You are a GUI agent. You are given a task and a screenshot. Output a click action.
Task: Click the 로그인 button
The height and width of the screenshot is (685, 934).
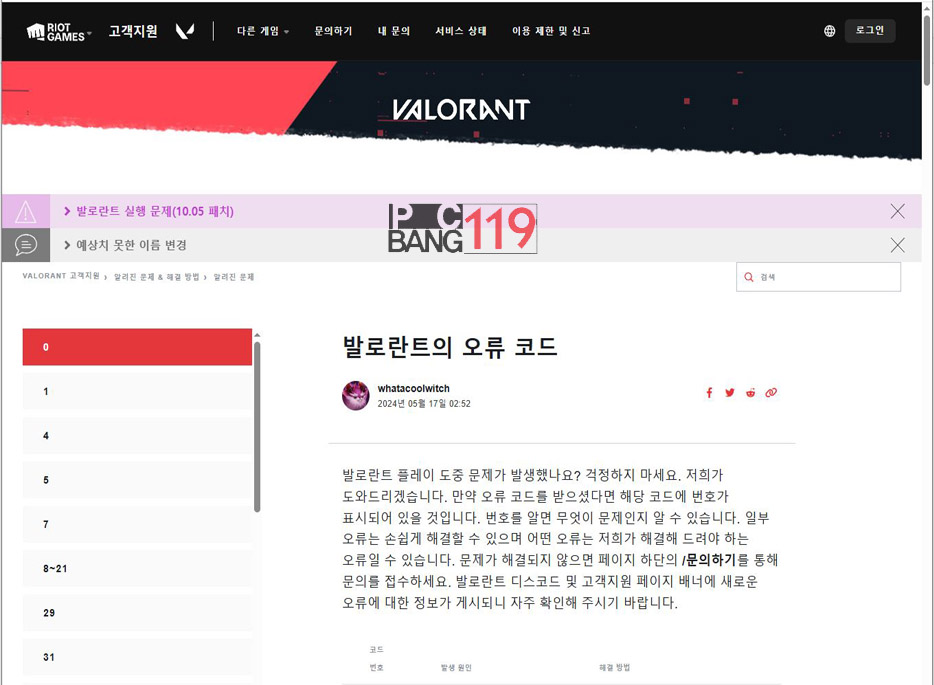tap(870, 30)
